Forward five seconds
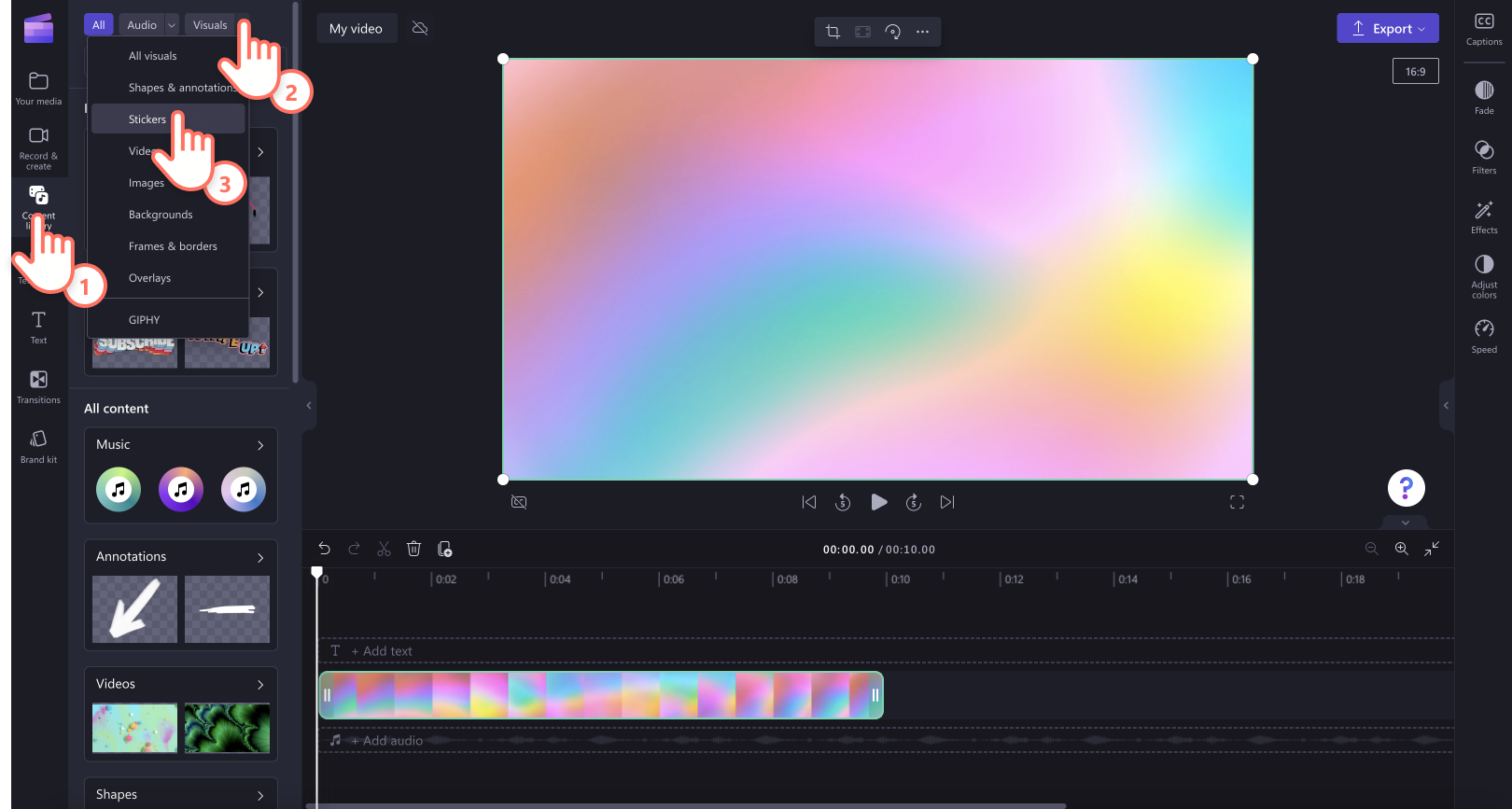The width and height of the screenshot is (1512, 809). [x=914, y=502]
